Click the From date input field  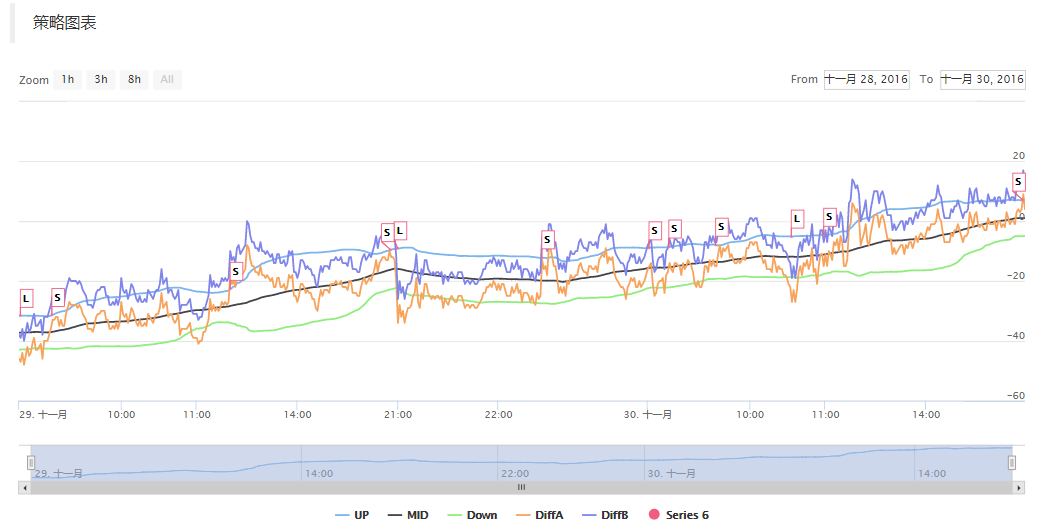(x=866, y=79)
